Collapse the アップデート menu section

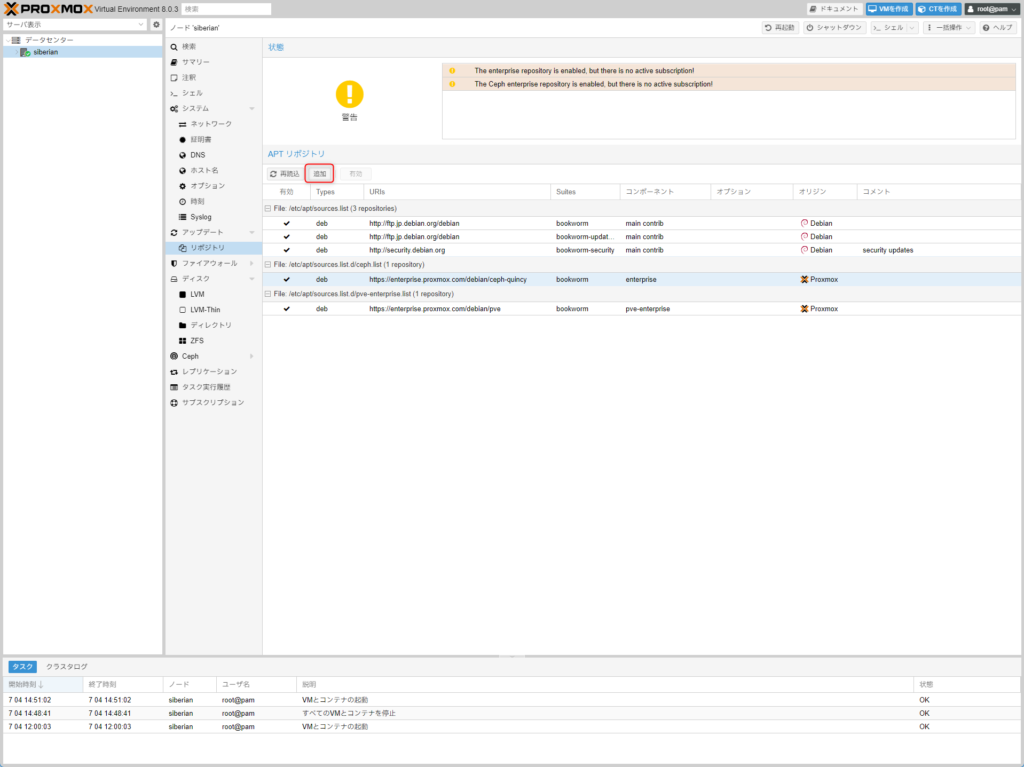[x=252, y=233]
